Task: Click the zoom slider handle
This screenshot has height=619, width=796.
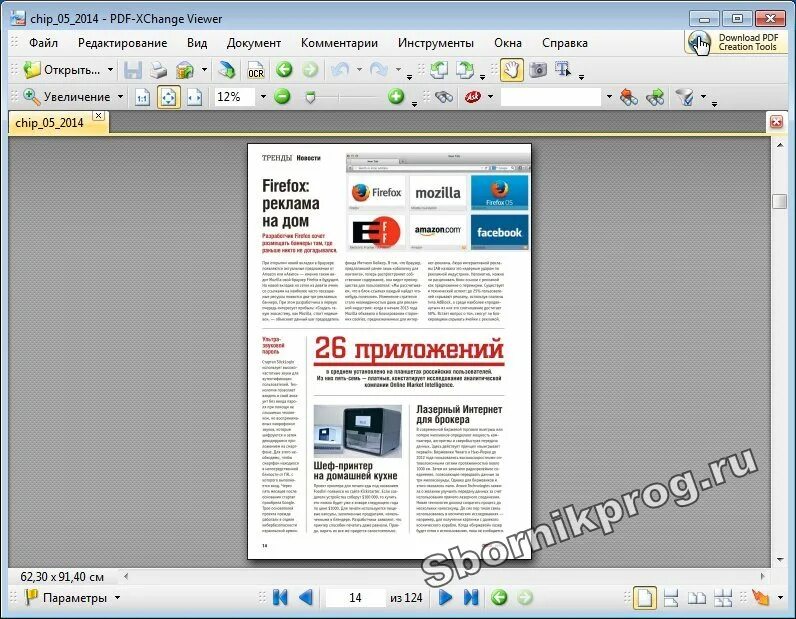Action: [x=310, y=96]
